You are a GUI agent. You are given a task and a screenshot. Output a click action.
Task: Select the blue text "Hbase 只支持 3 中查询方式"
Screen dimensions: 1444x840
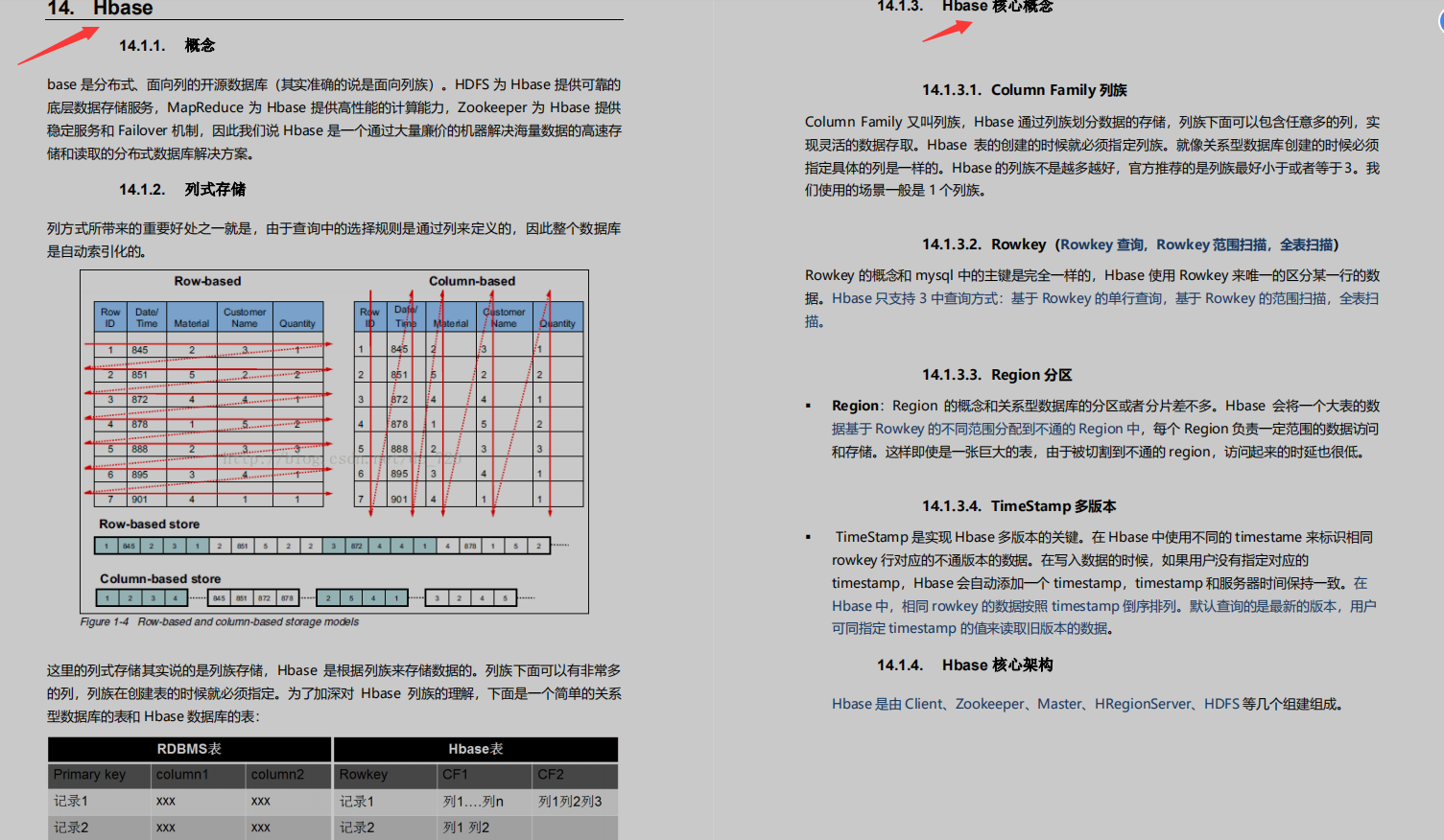[914, 298]
